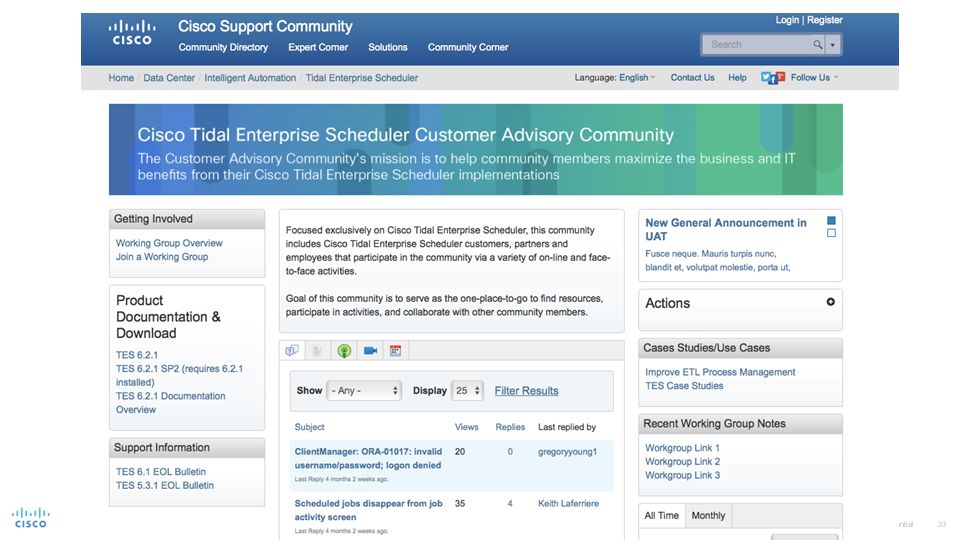The height and width of the screenshot is (540, 960).
Task: Click the Register link
Action: (x=824, y=20)
